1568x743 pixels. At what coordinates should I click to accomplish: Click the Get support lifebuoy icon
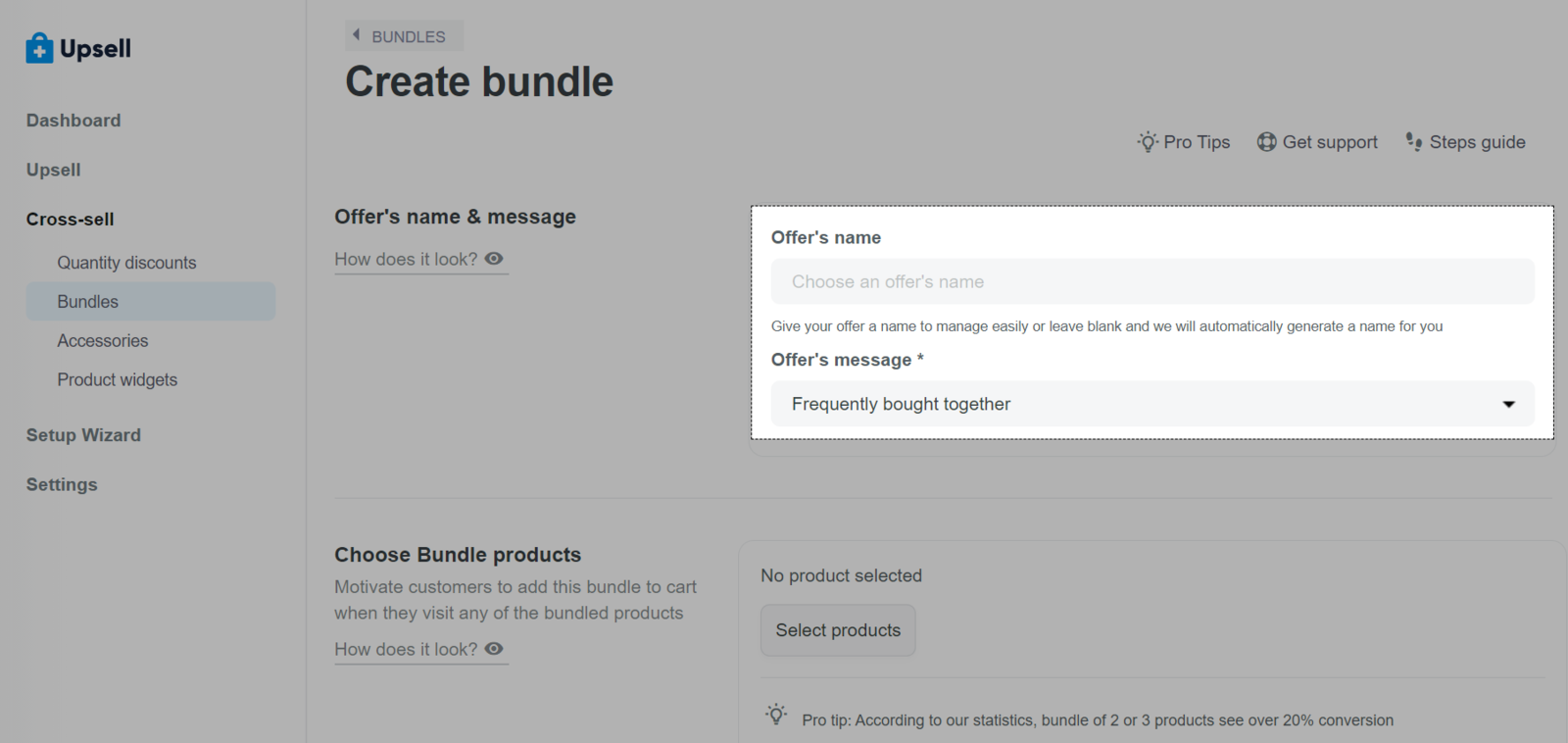click(1266, 142)
